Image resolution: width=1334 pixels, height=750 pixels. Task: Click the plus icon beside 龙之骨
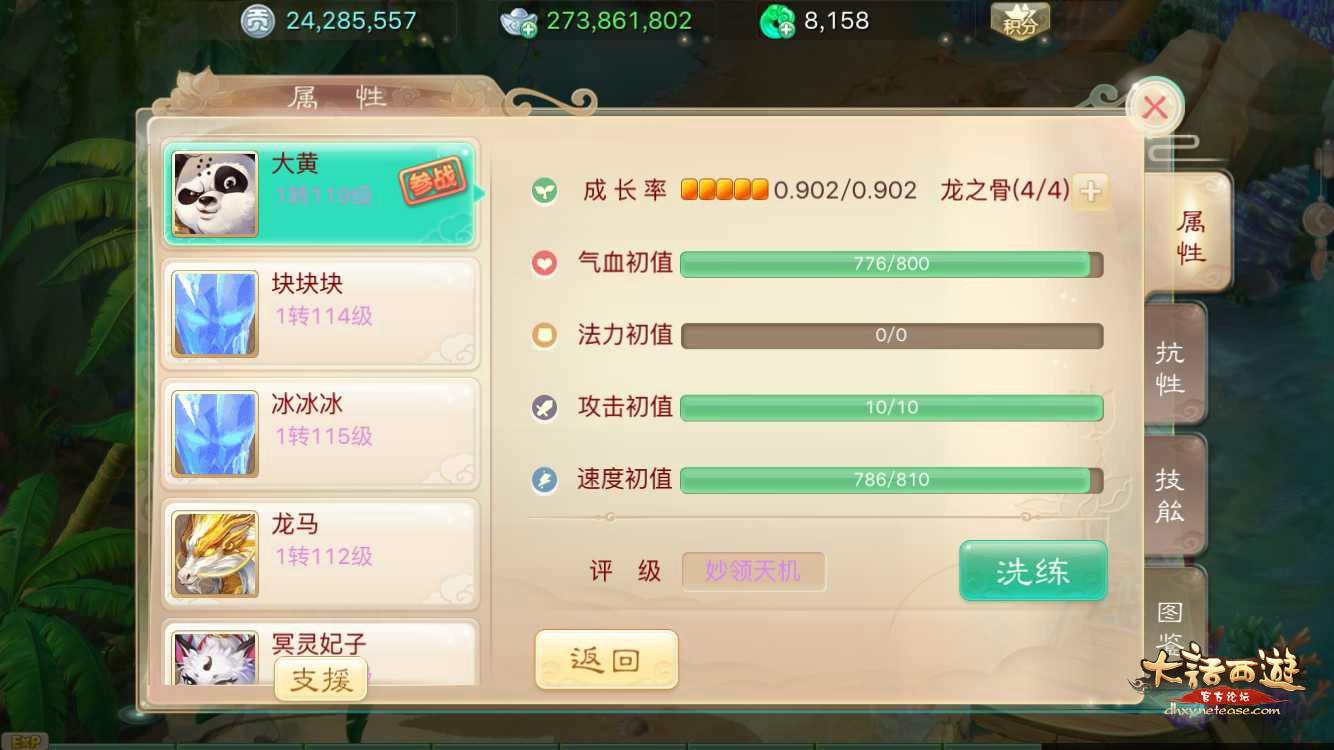coord(1091,191)
